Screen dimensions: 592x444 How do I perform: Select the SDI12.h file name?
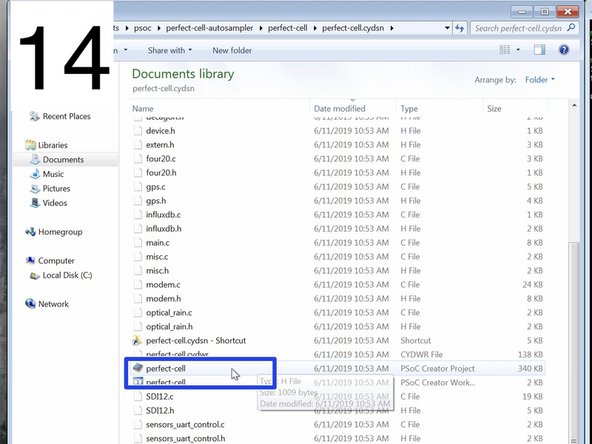160,410
